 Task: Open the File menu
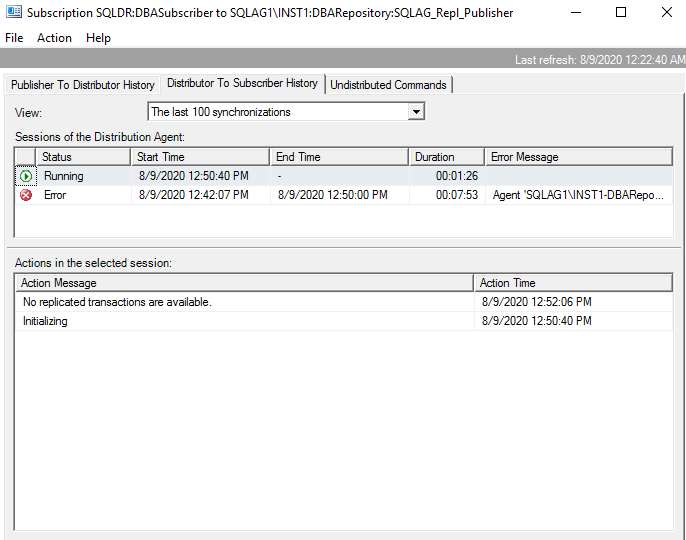pos(14,38)
